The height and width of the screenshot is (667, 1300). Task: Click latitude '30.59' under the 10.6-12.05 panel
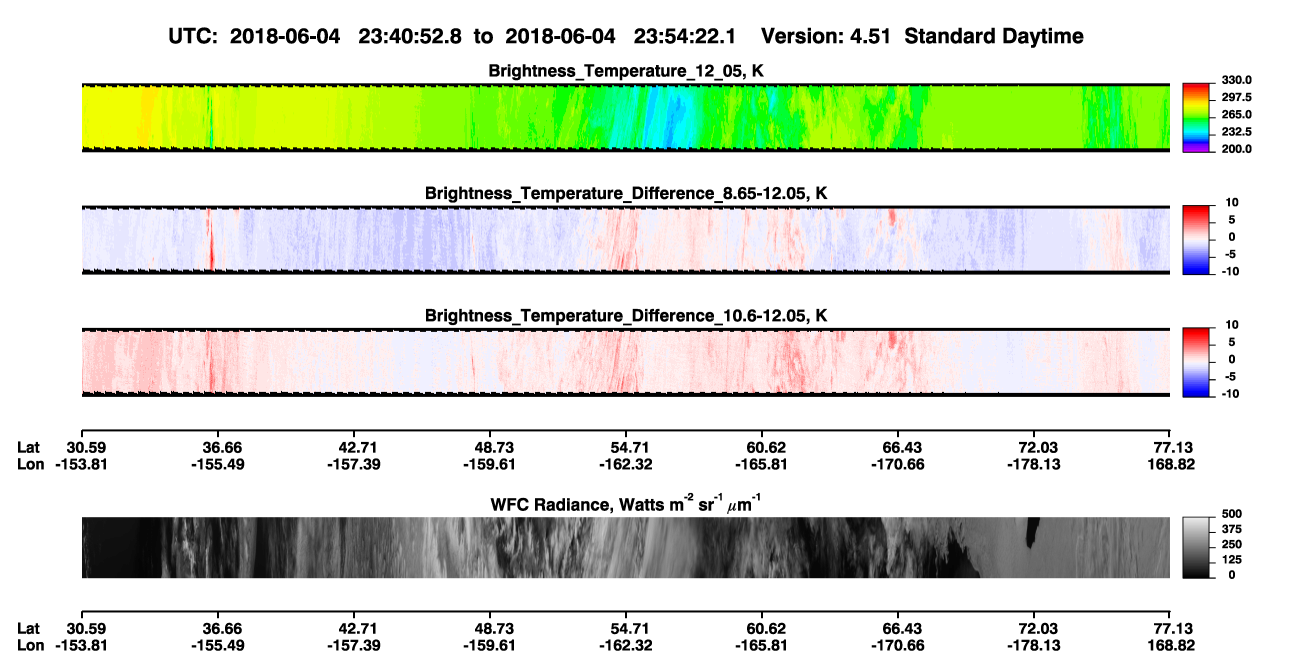pos(87,446)
